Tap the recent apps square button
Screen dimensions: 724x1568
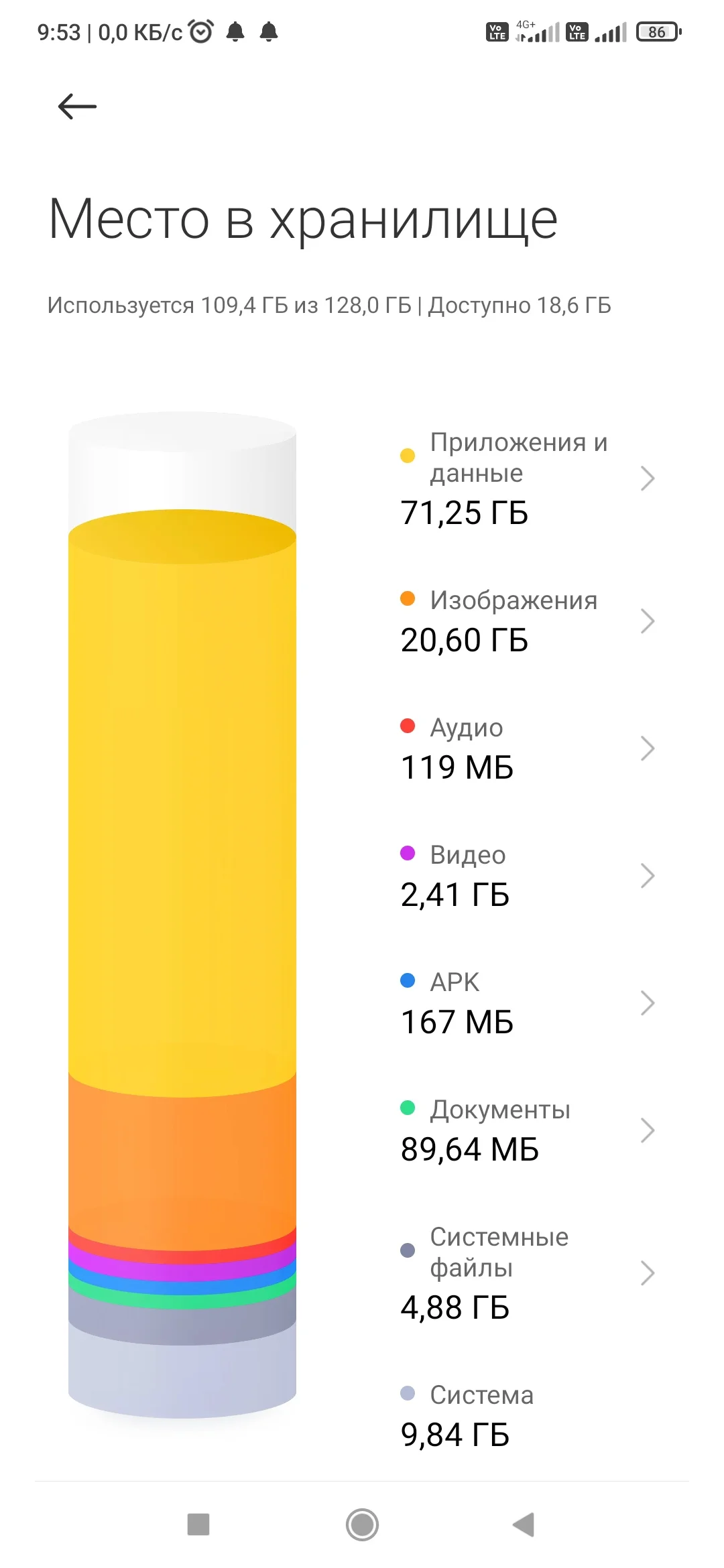(x=198, y=1524)
